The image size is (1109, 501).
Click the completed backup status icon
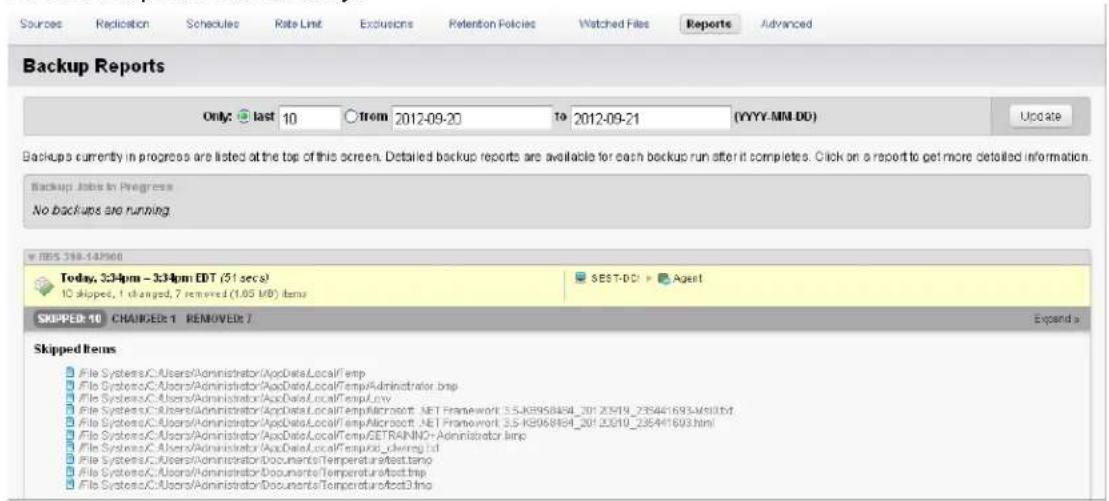coord(42,284)
